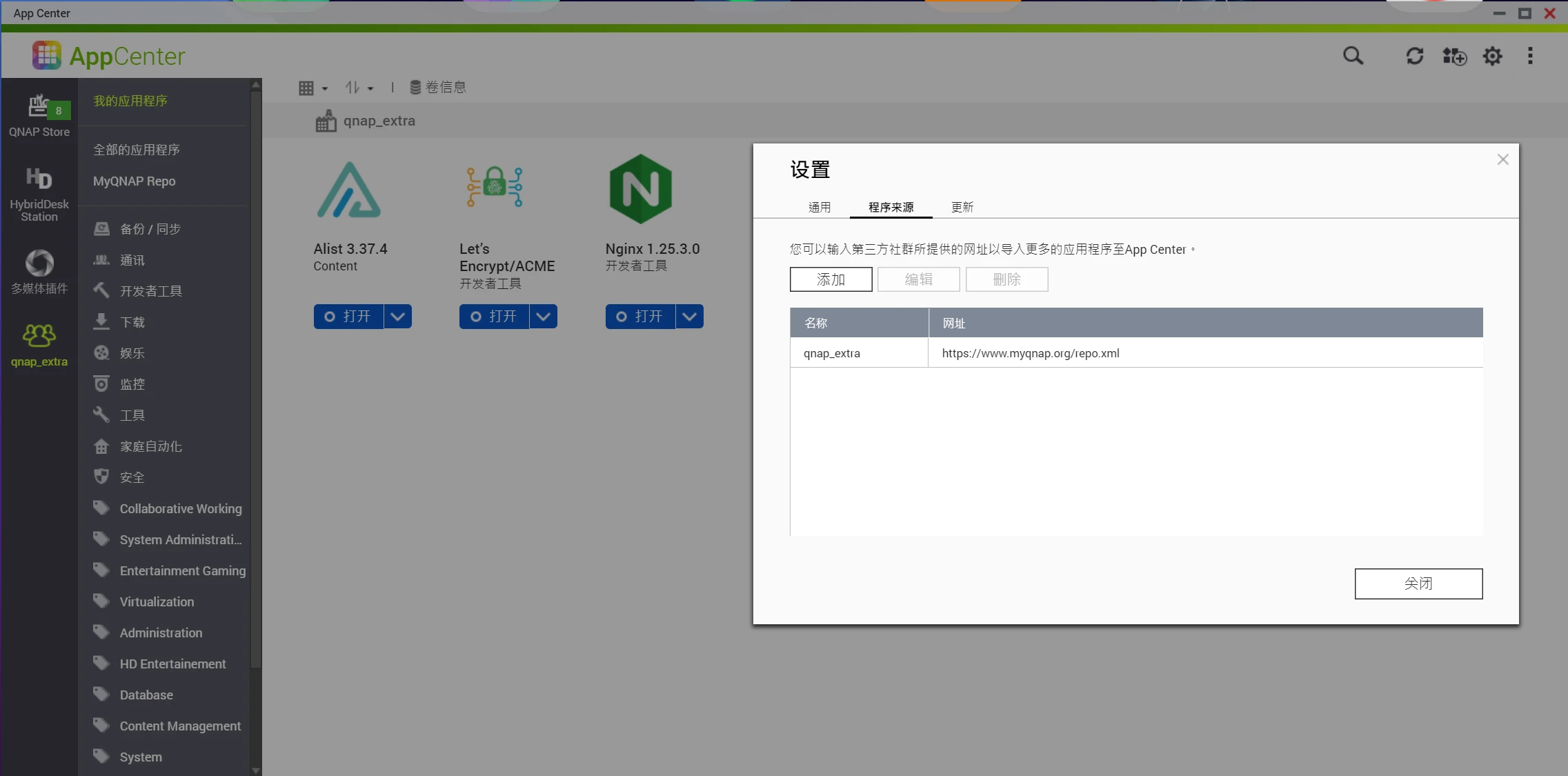Expand the Alist open button dropdown arrow
This screenshot has height=776, width=1568.
pyautogui.click(x=397, y=317)
